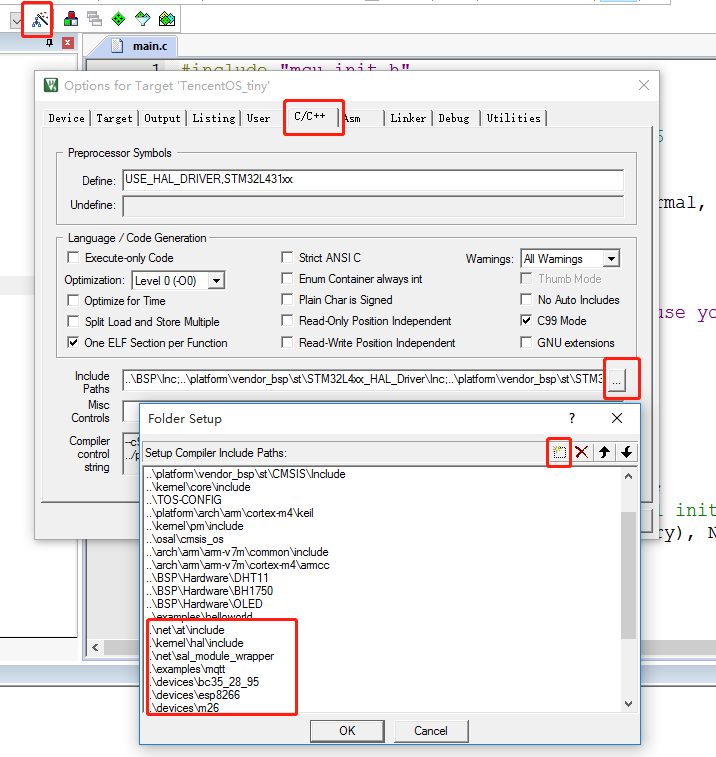
Task: Select path ..\devices\esp8266
Action: click(x=194, y=695)
